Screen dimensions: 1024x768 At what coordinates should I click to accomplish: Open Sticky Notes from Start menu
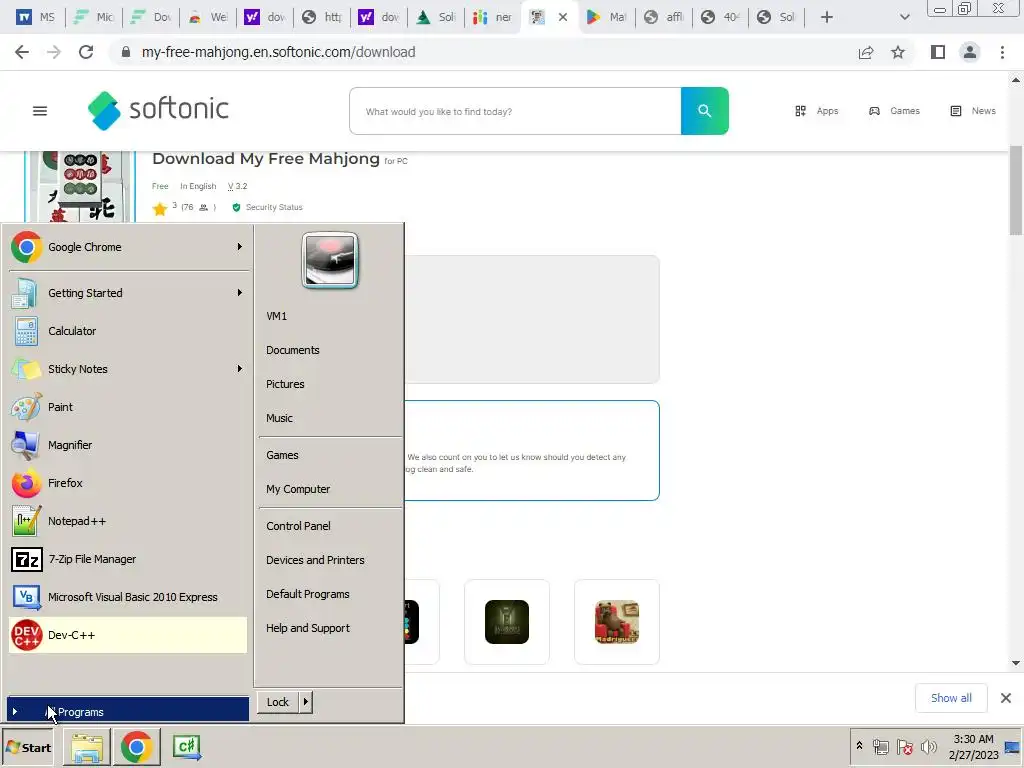tap(128, 369)
